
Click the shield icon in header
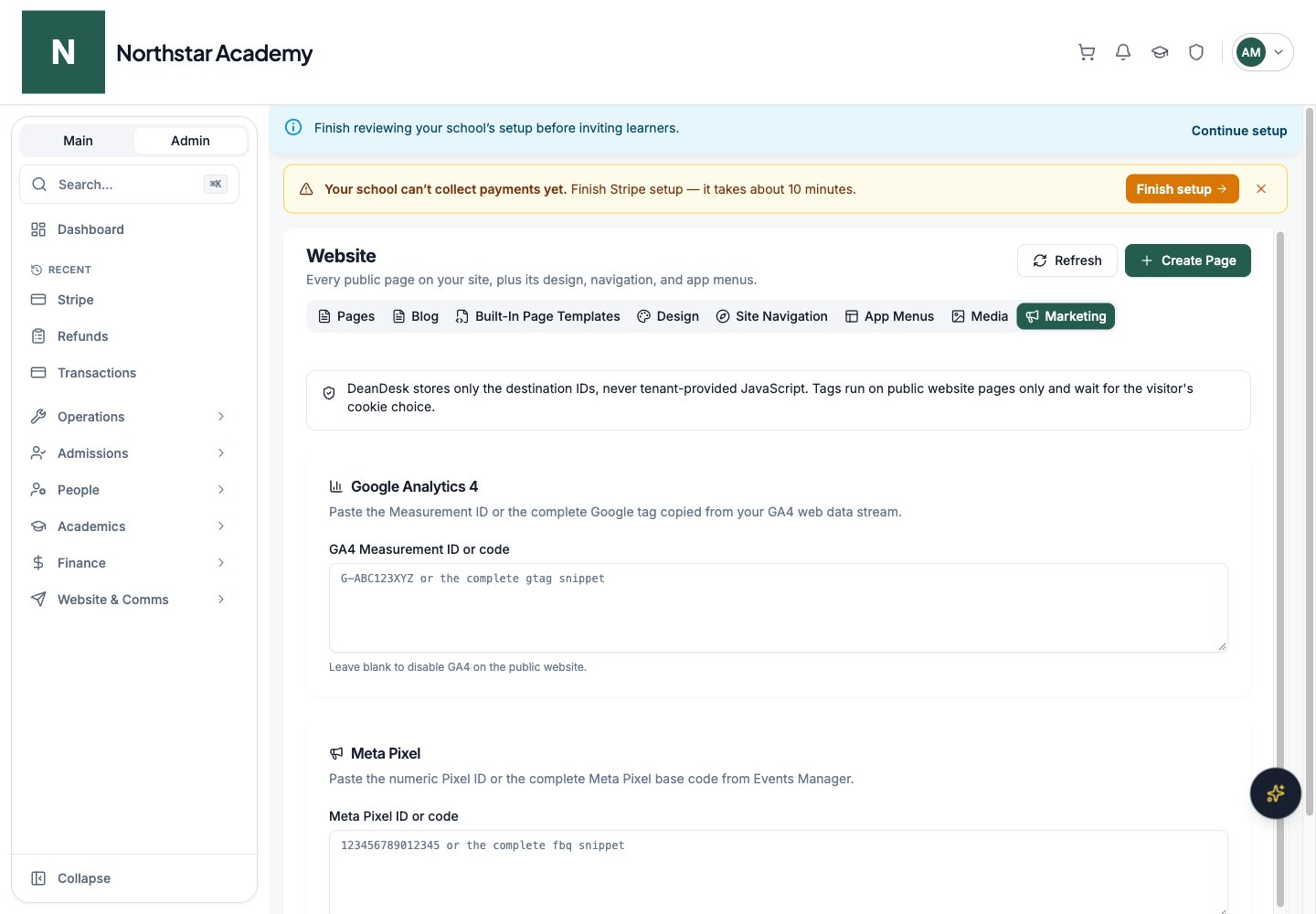pyautogui.click(x=1196, y=52)
